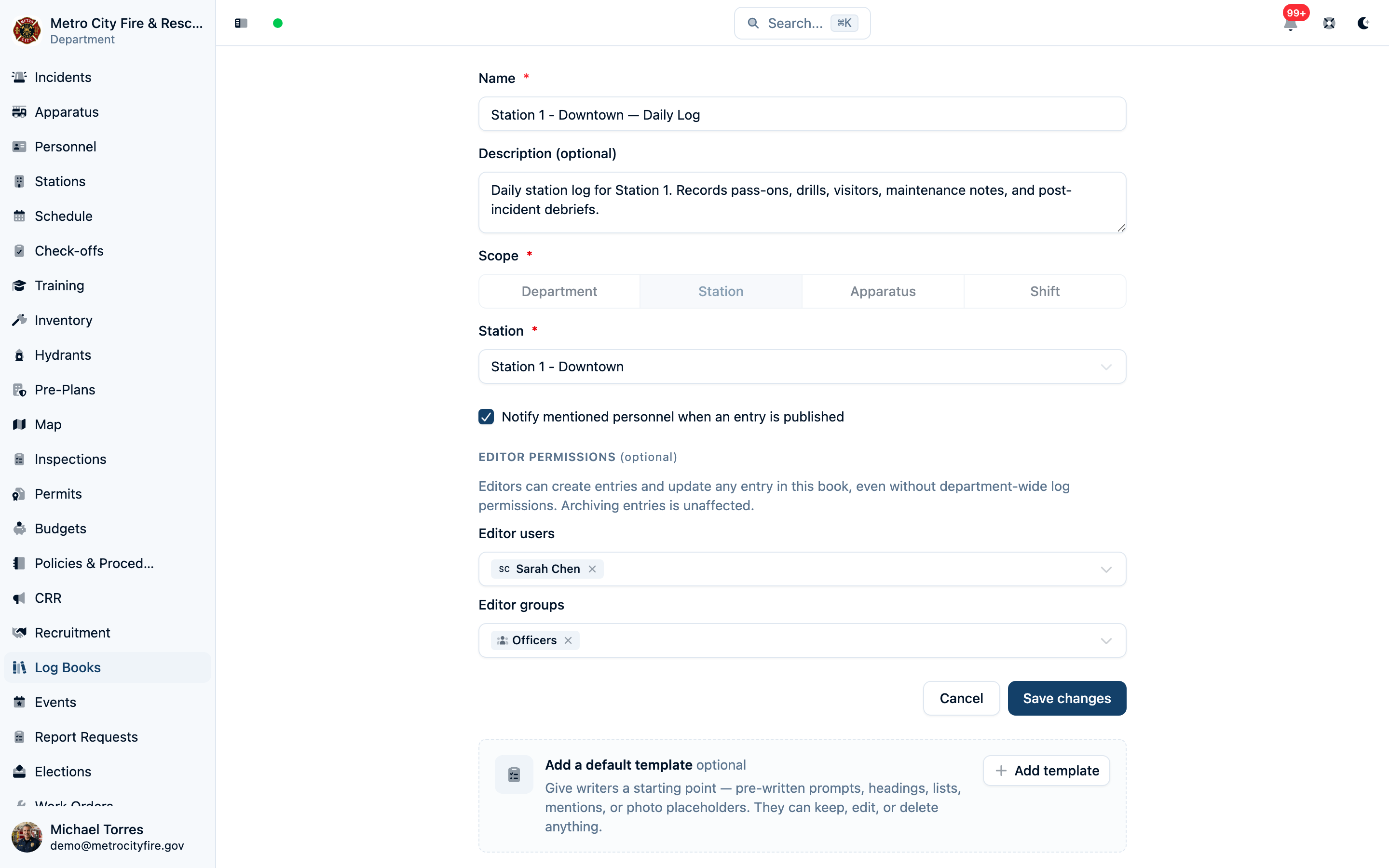Click the Policies & Procedures book icon

[x=19, y=563]
